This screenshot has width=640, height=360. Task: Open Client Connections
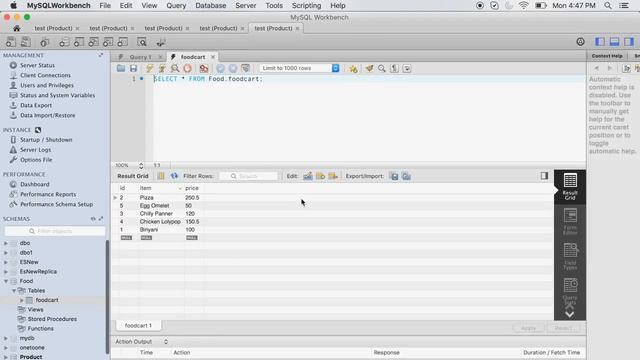pyautogui.click(x=45, y=75)
